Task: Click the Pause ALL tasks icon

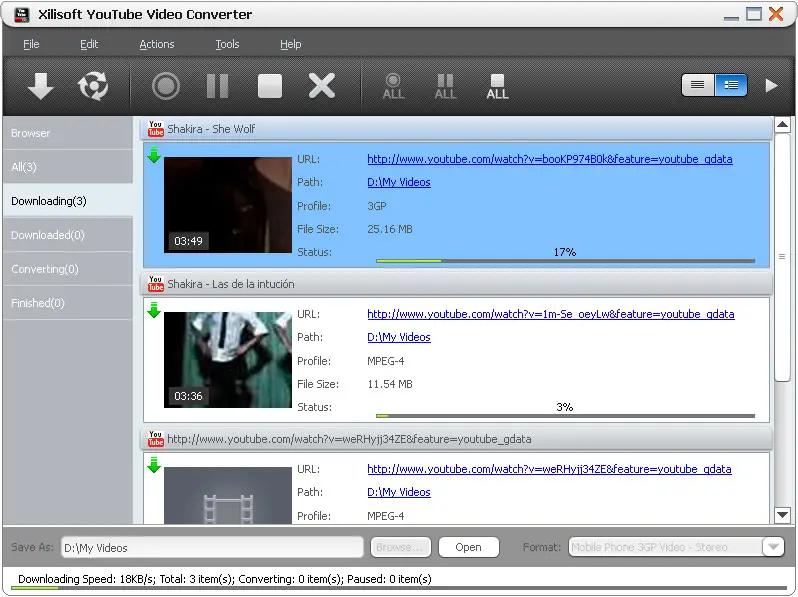Action: [x=445, y=87]
